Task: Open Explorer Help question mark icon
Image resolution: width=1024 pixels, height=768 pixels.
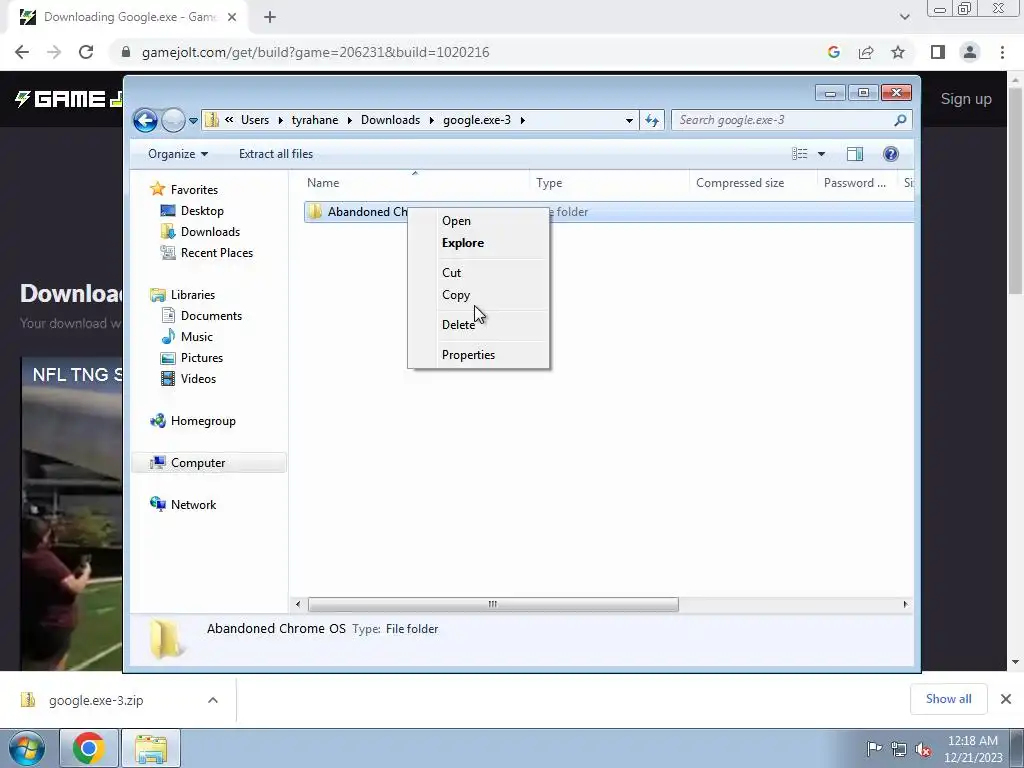Action: [891, 154]
